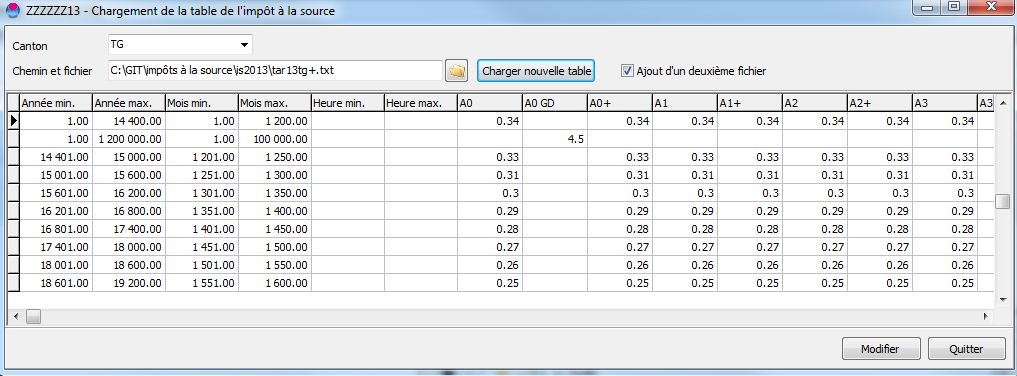Image resolution: width=1017 pixels, height=376 pixels.
Task: Select the cell '18 000.00'
Action: click(x=129, y=247)
